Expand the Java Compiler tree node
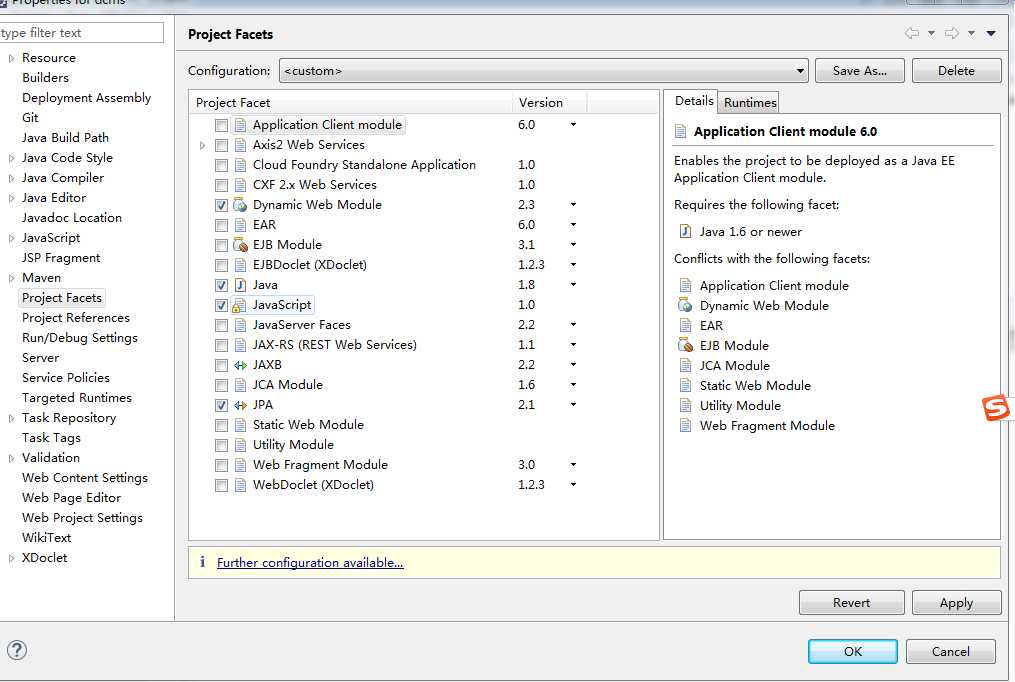The image size is (1015, 682). [11, 178]
